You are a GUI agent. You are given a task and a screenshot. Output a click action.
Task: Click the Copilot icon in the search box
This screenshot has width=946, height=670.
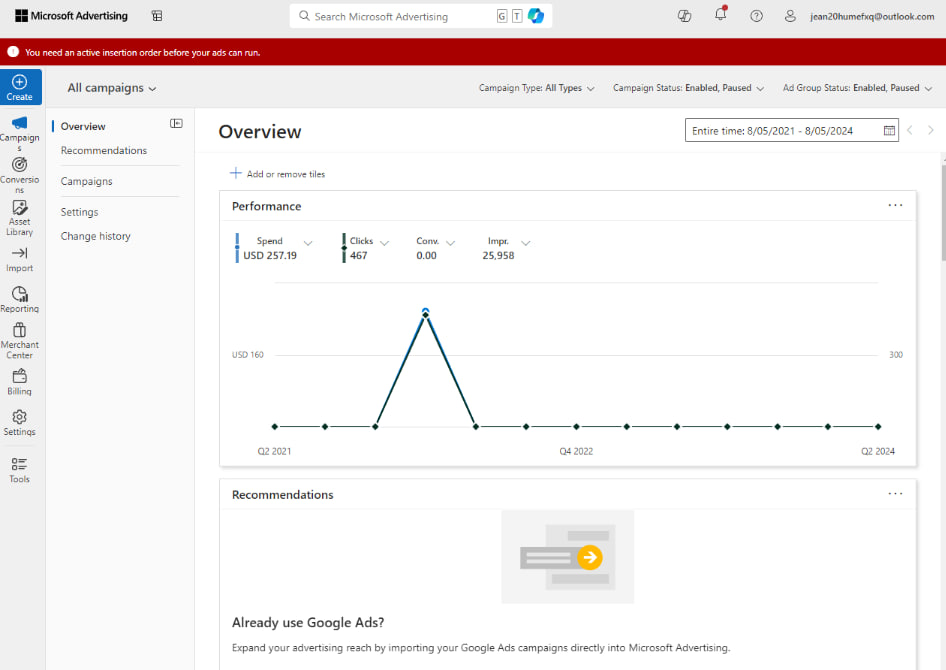click(536, 16)
